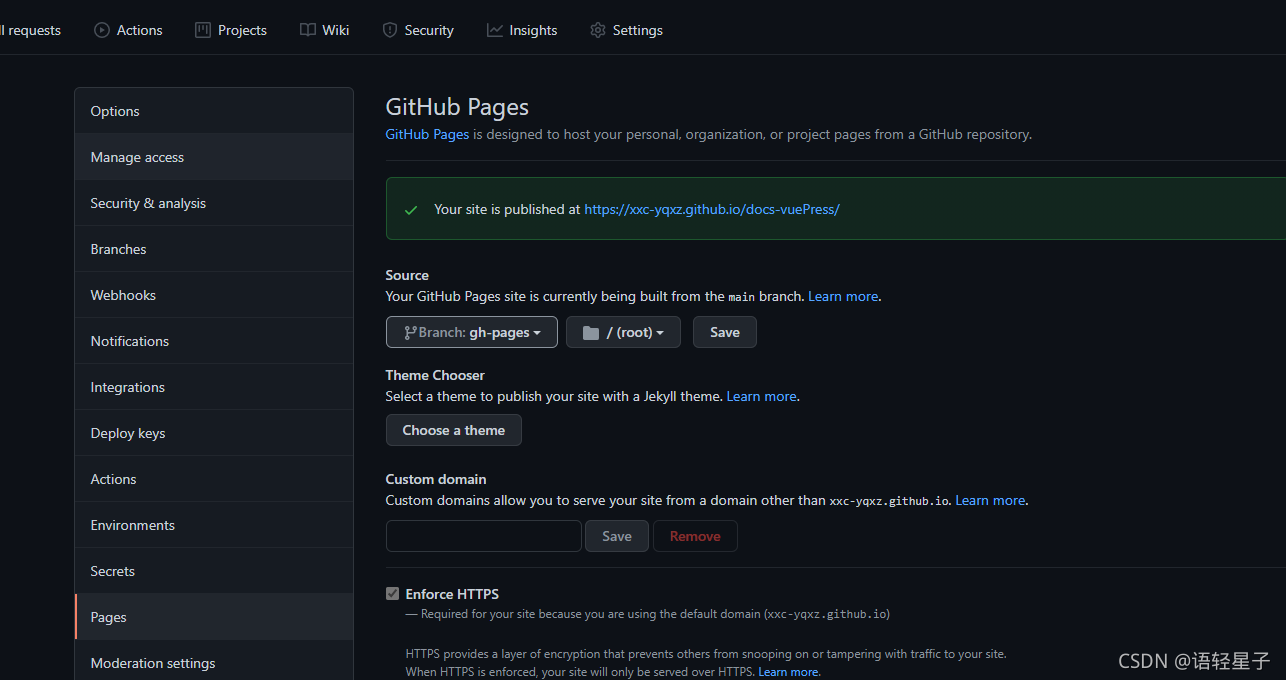The image size is (1286, 680).
Task: Expand the Branch: gh-pages dropdown
Action: (x=472, y=332)
